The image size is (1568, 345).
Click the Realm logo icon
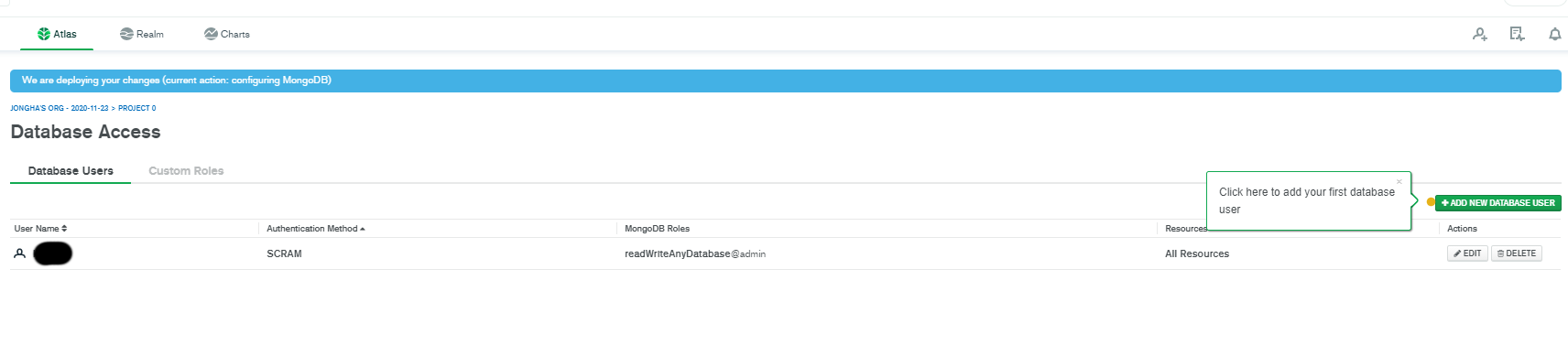tap(126, 34)
